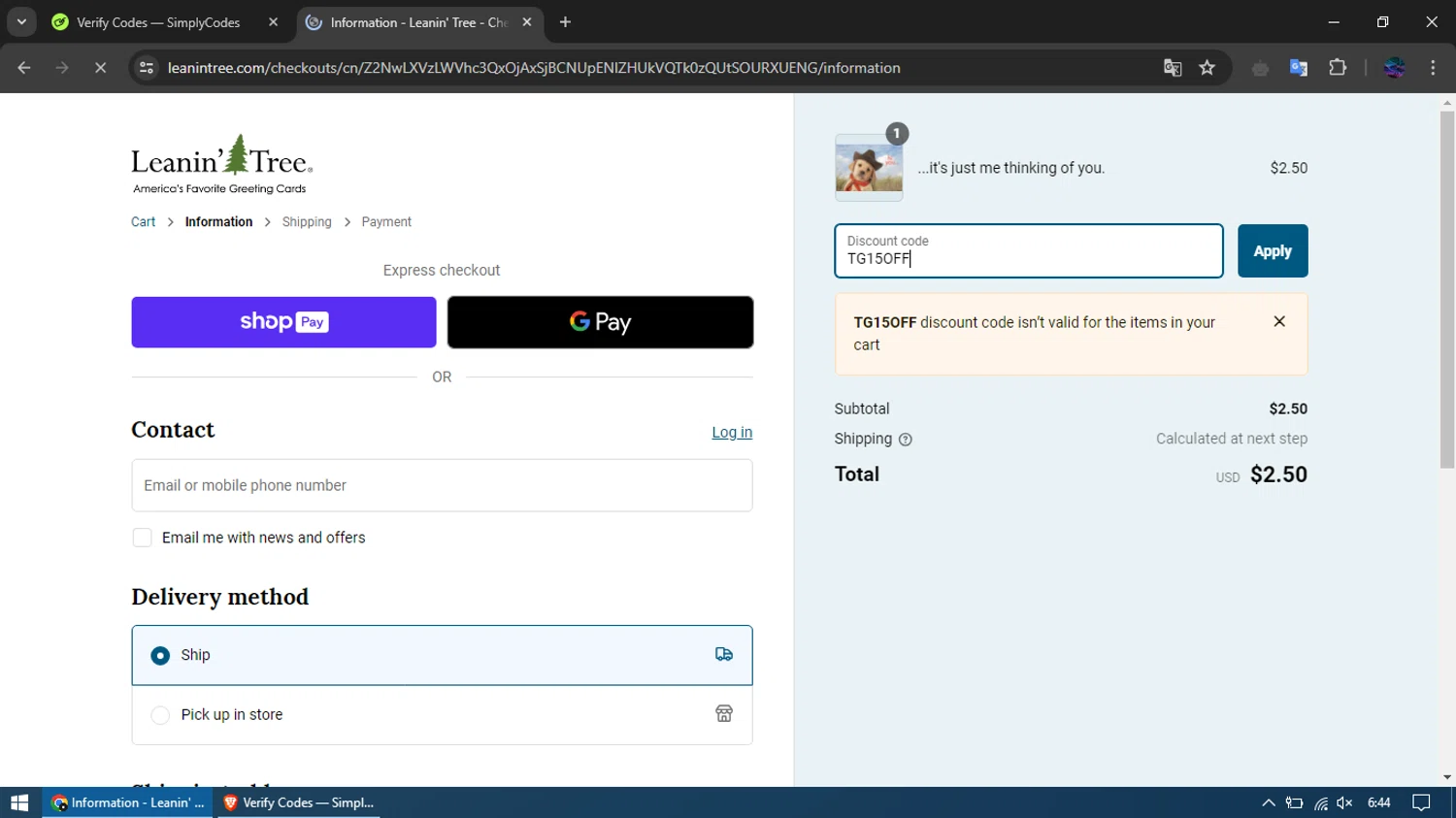
Task: Open the tab search dropdown arrow
Action: click(21, 21)
